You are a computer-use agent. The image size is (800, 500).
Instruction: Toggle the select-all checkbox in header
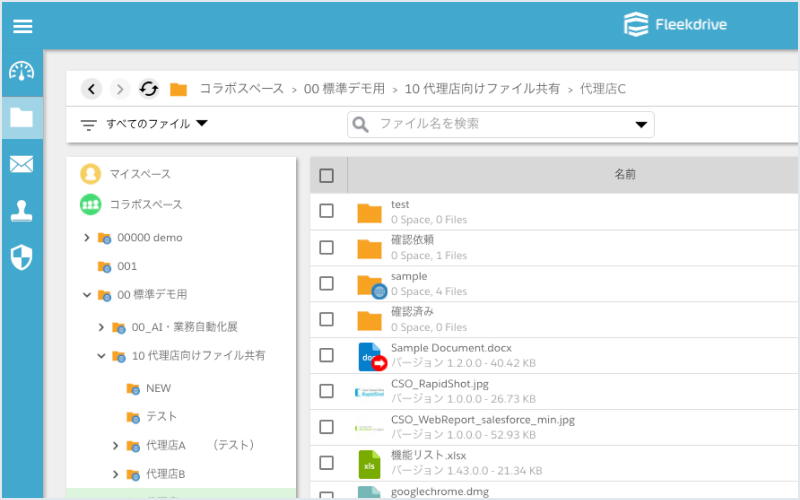point(327,175)
